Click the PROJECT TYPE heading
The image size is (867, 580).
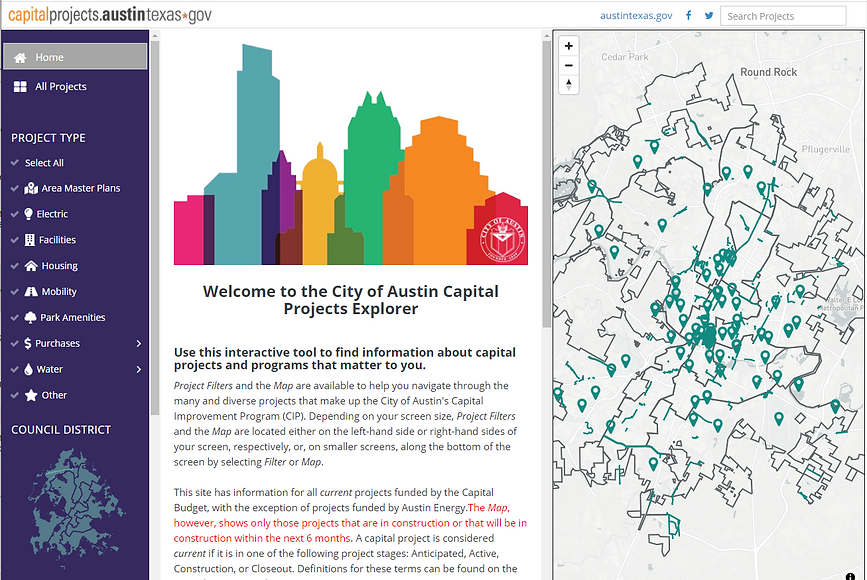[x=48, y=138]
